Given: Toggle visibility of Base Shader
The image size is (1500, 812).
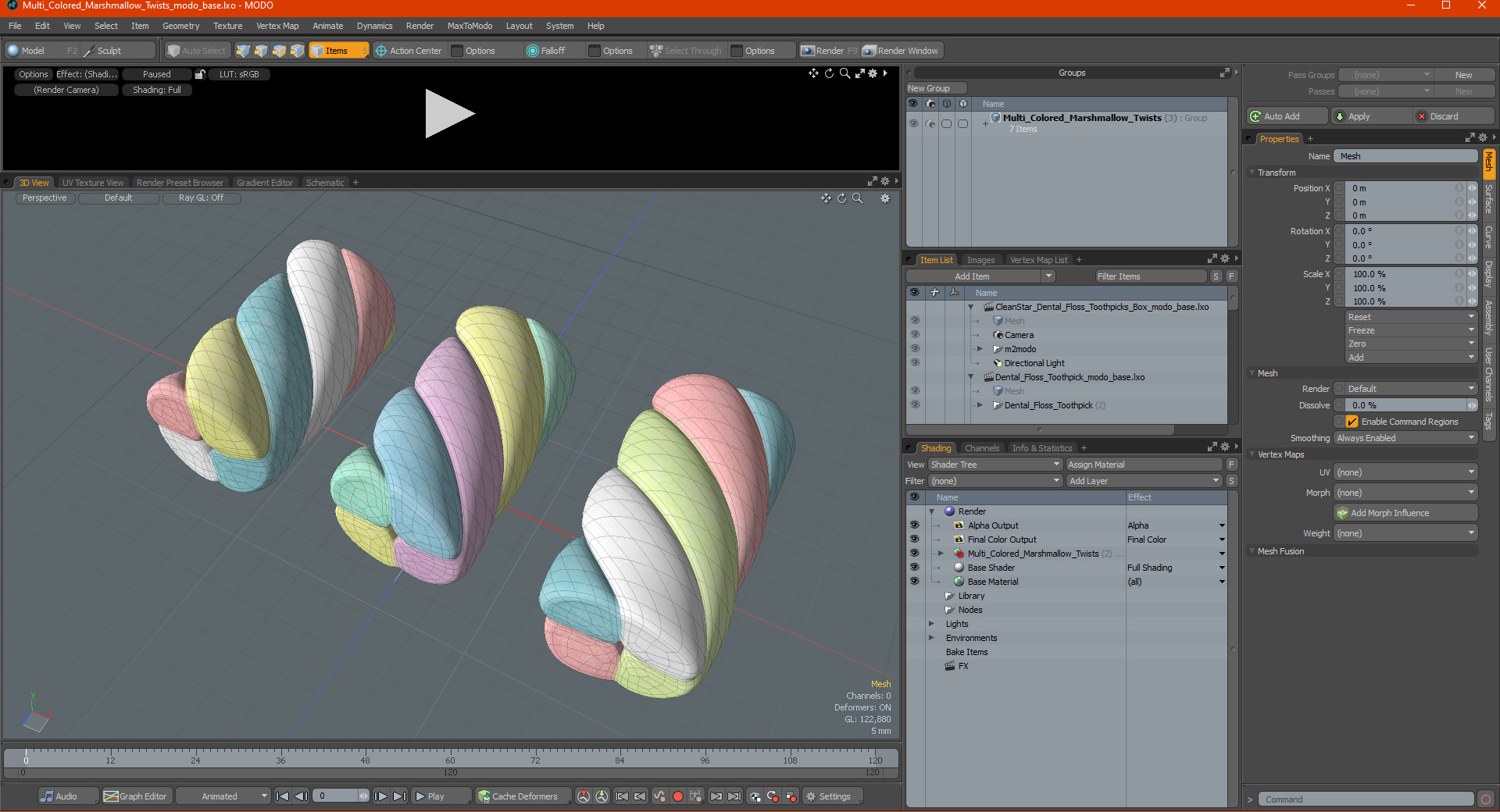Looking at the screenshot, I should [914, 568].
